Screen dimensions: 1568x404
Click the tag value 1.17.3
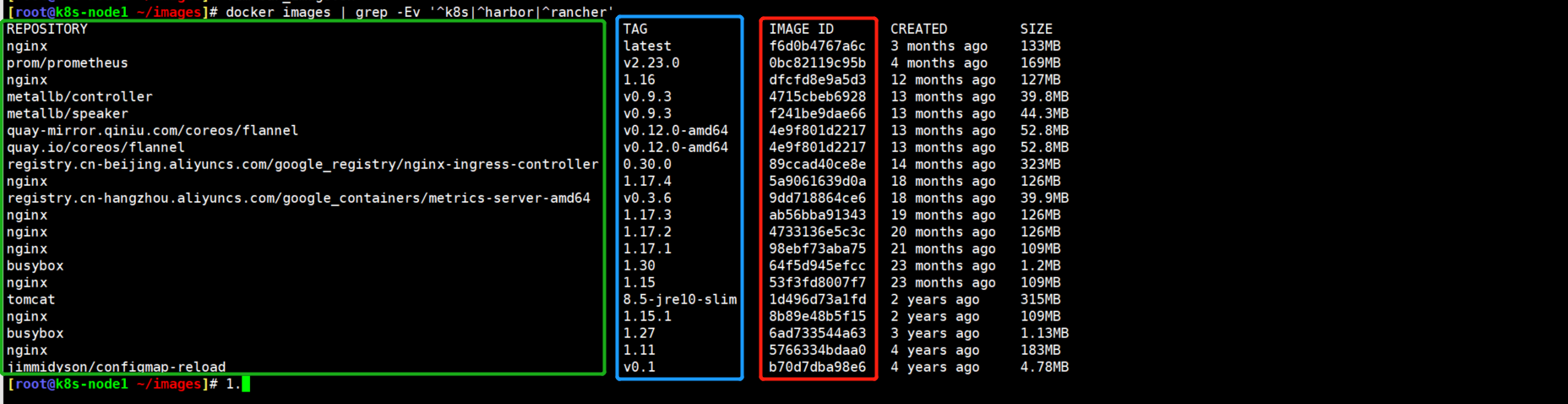pos(647,215)
